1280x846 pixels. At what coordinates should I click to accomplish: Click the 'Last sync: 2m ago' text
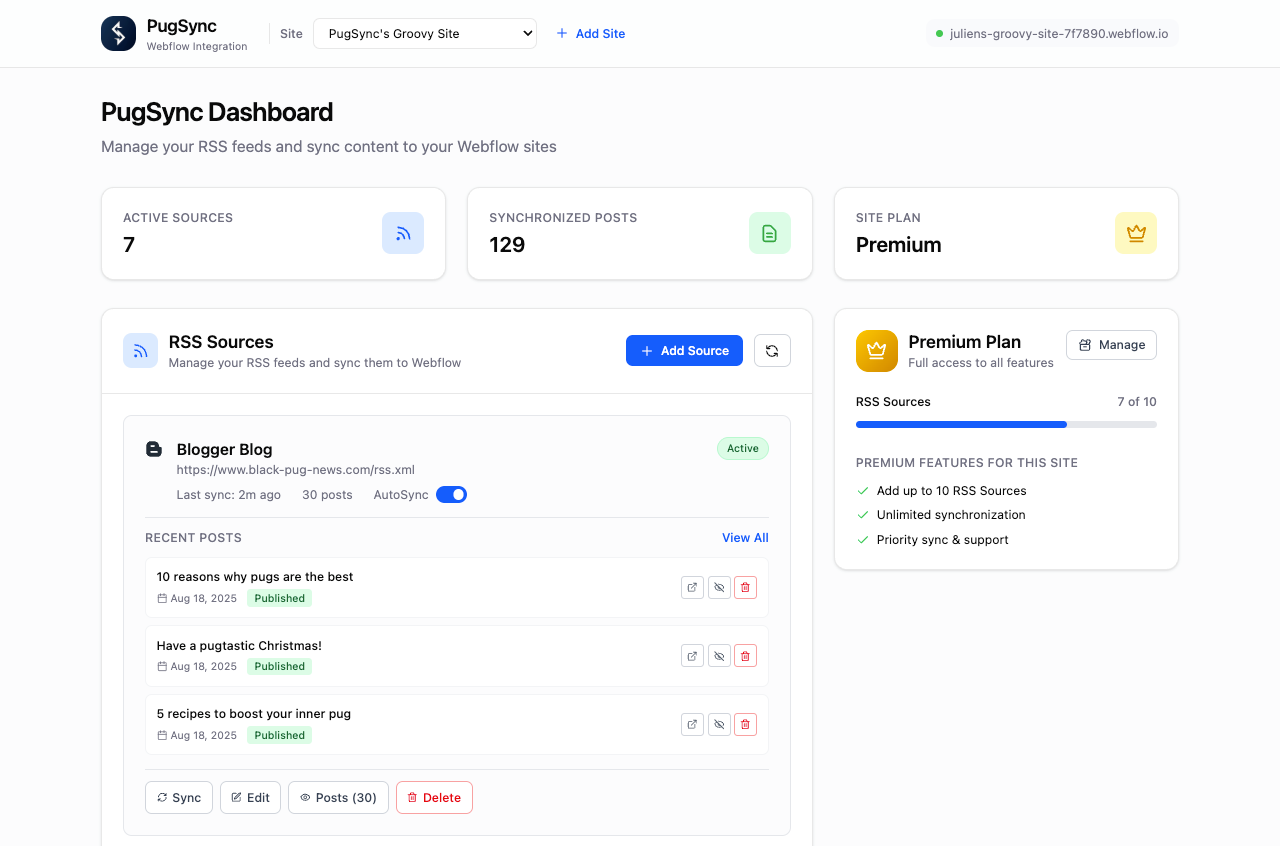point(229,494)
